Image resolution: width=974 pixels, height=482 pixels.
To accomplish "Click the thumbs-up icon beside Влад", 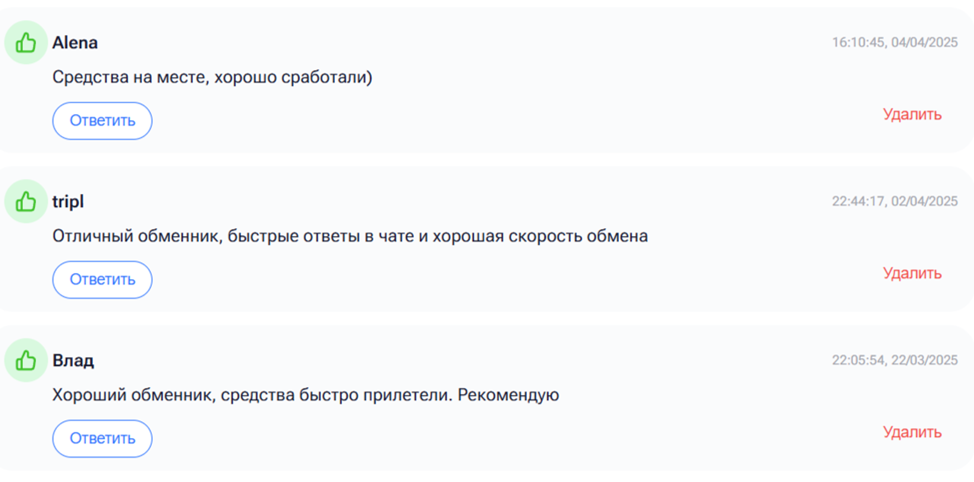I will pos(26,360).
